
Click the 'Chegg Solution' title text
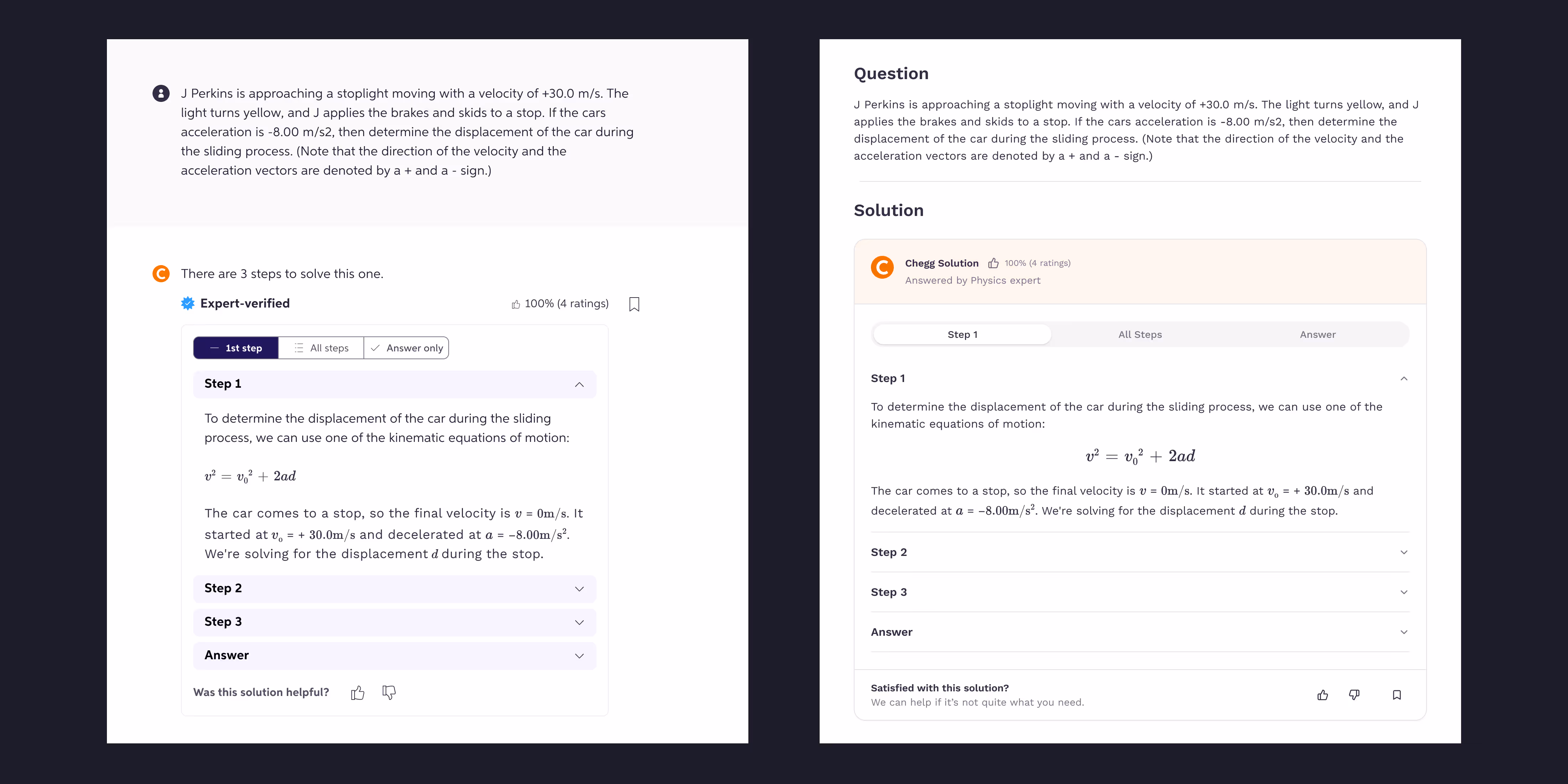942,263
